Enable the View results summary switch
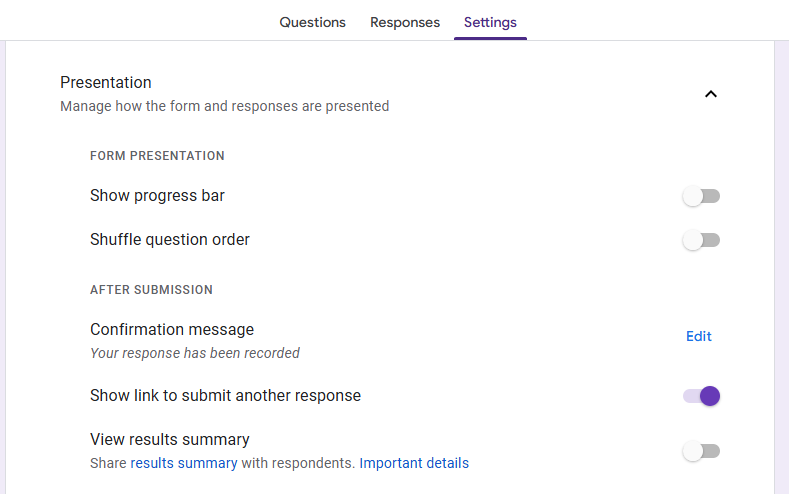Image resolution: width=789 pixels, height=494 pixels. point(701,451)
